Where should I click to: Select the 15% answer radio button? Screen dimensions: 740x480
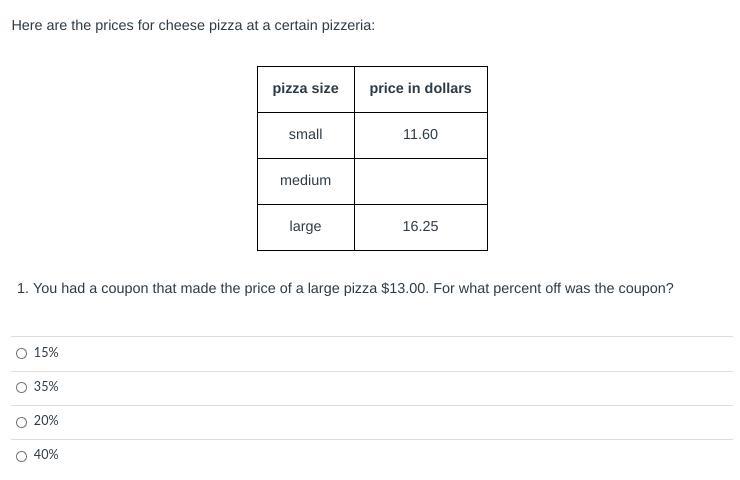(22, 353)
